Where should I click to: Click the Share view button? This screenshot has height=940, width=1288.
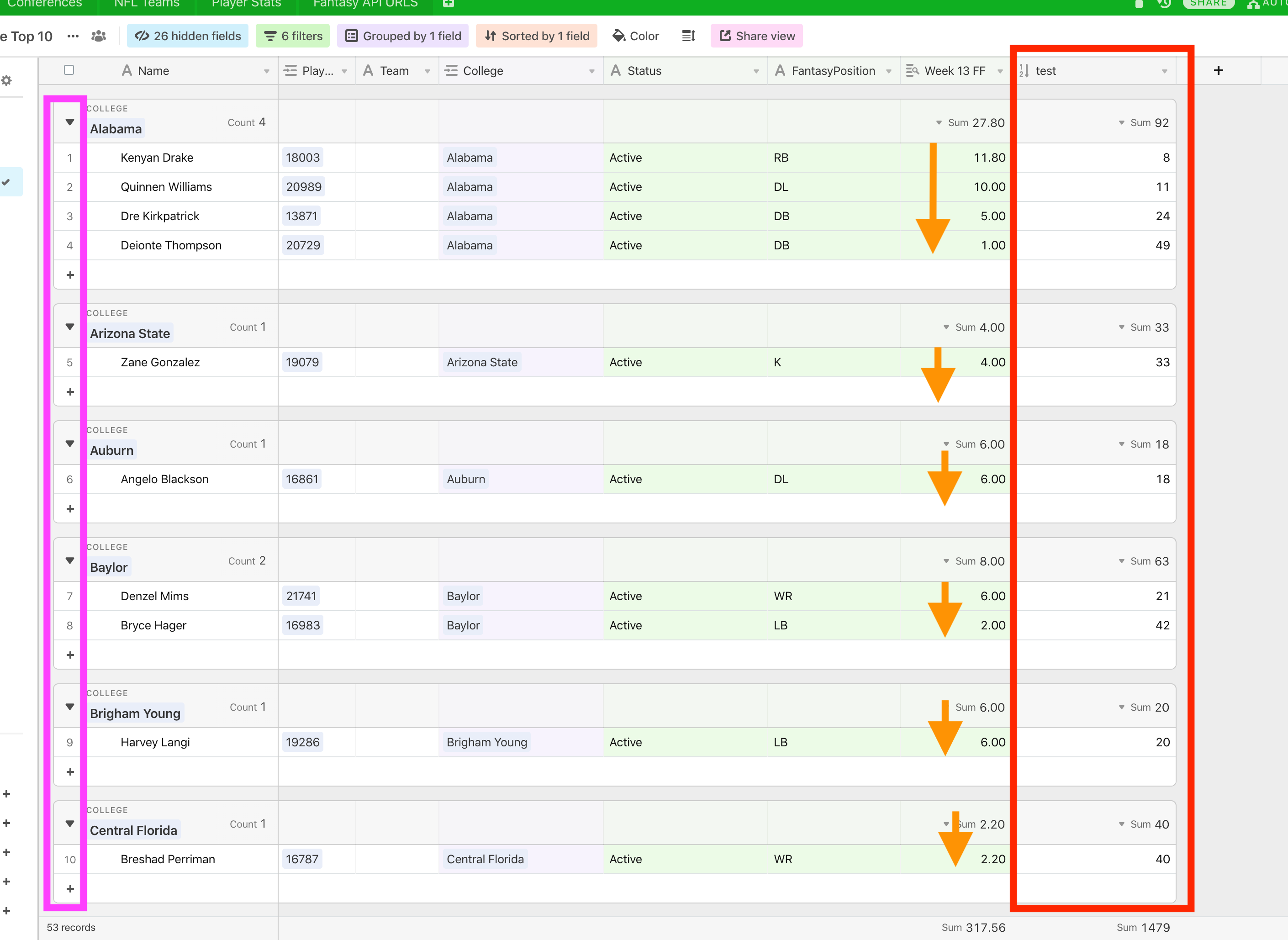(x=756, y=36)
